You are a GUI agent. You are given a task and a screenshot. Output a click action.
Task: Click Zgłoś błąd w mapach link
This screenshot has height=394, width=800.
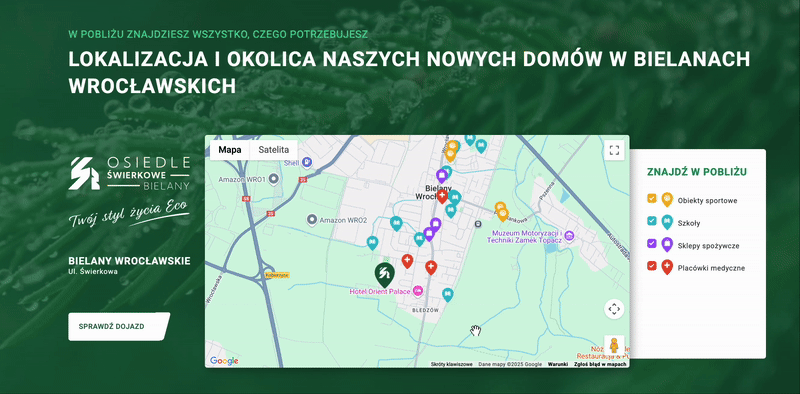[600, 364]
